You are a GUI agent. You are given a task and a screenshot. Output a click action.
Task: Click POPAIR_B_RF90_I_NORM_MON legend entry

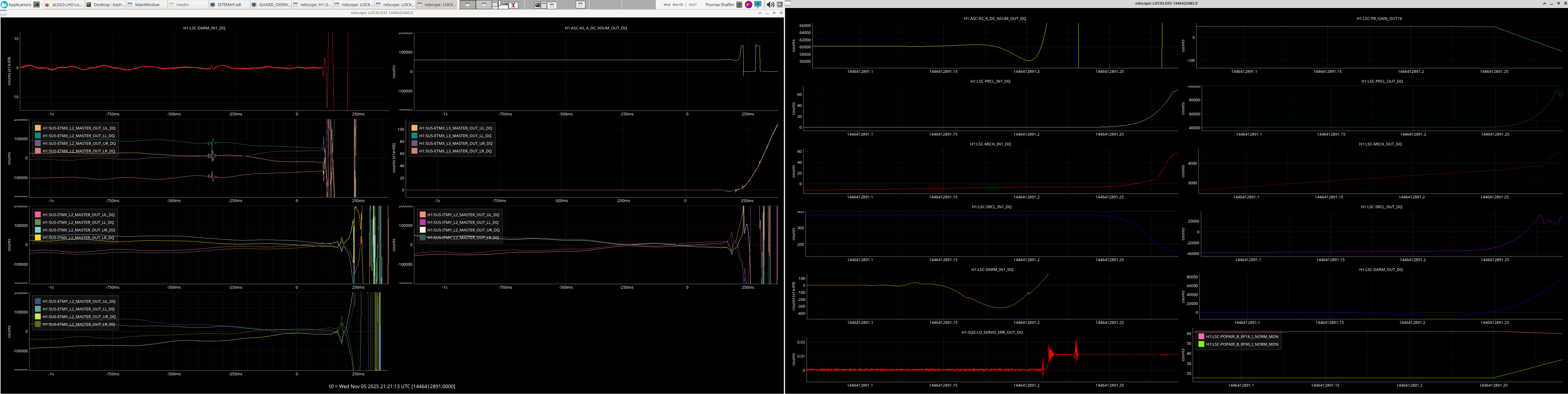(x=1242, y=344)
